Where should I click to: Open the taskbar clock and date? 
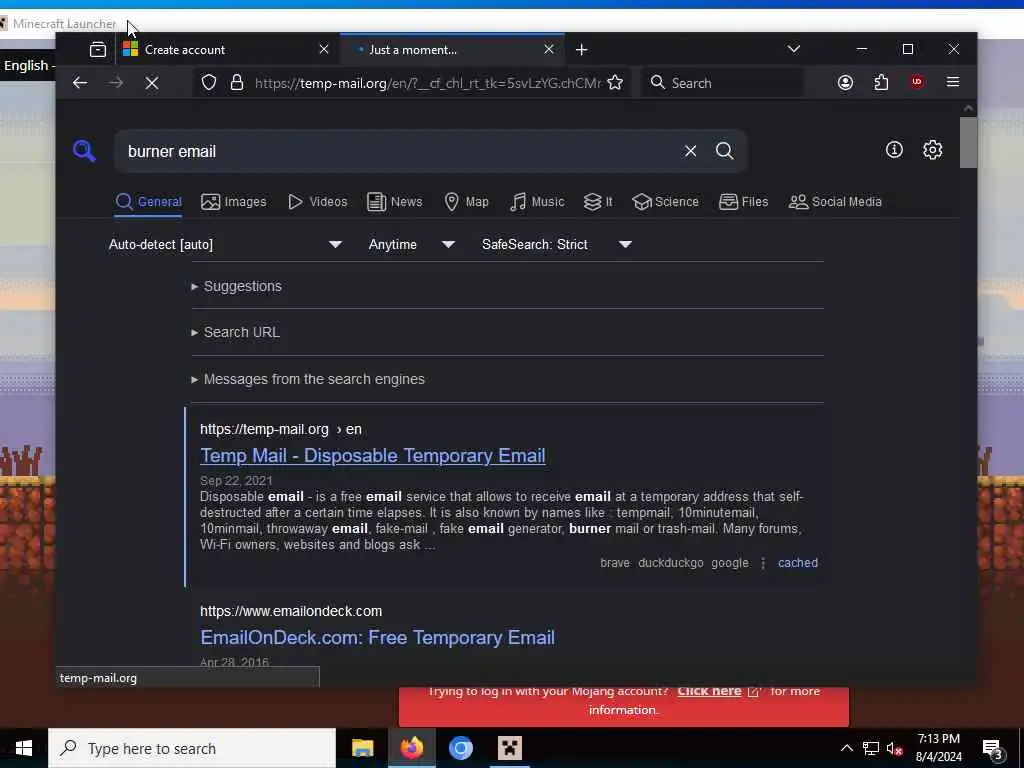(938, 748)
